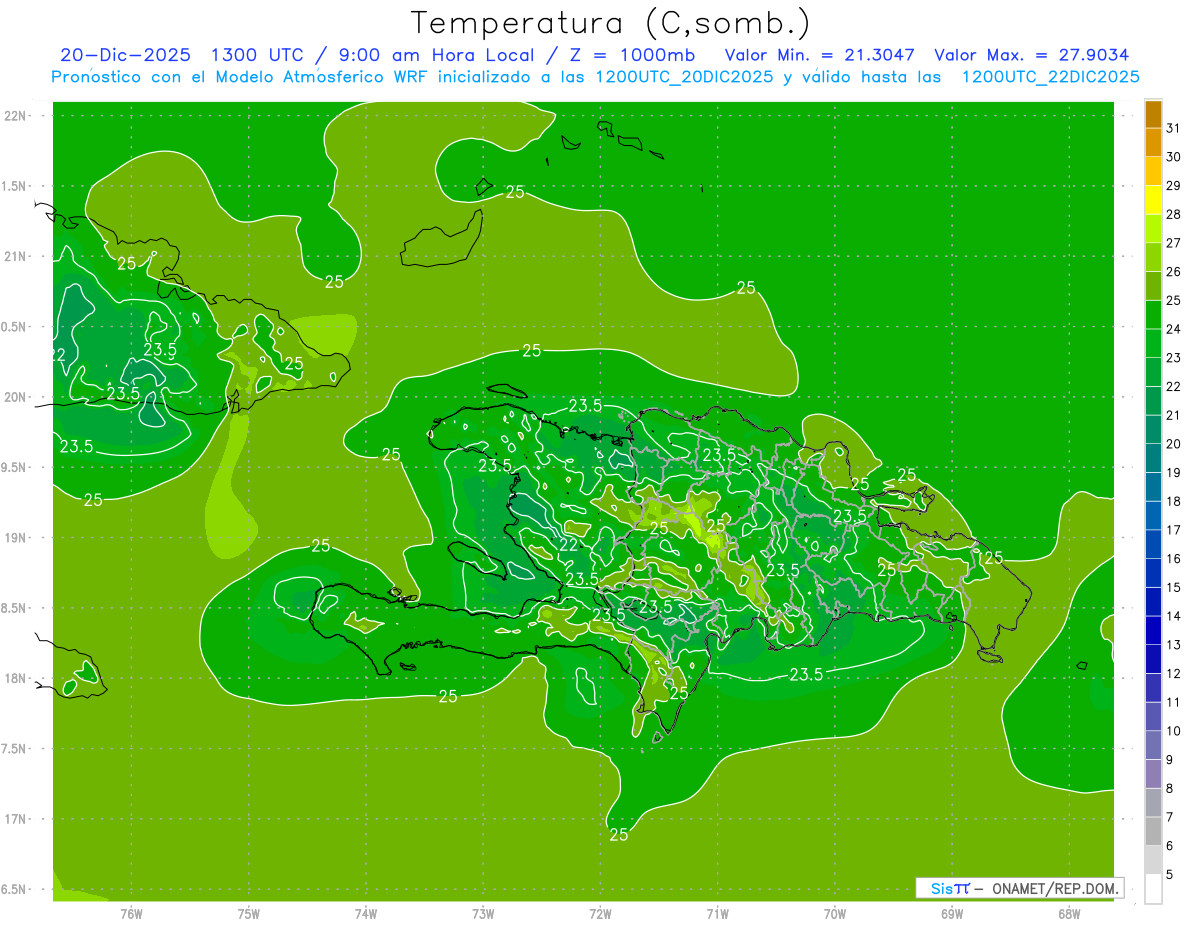Click the "22" value on the color scale
Screen dimensions: 1200x927
pos(1173,386)
